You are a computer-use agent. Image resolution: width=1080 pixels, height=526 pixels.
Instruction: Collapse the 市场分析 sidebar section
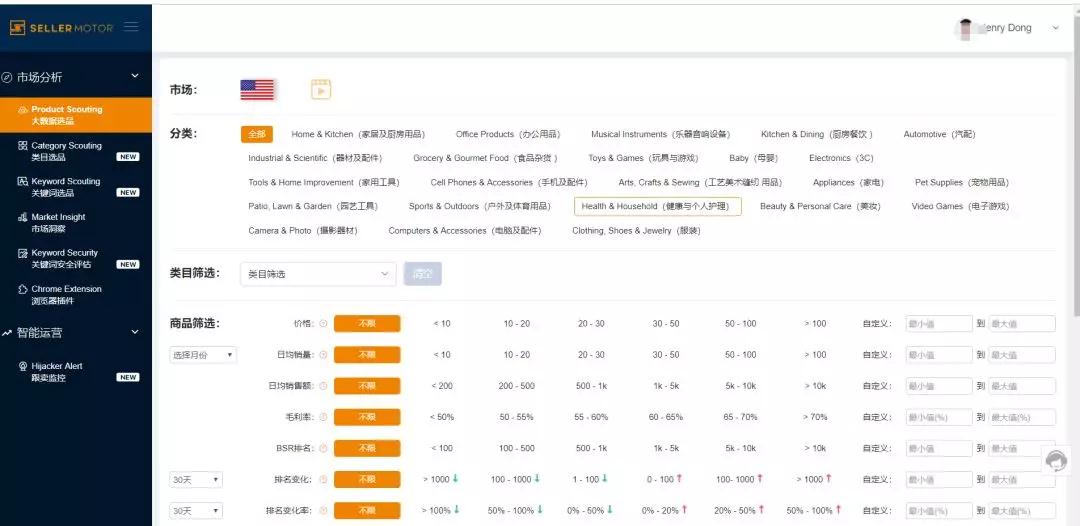point(135,77)
